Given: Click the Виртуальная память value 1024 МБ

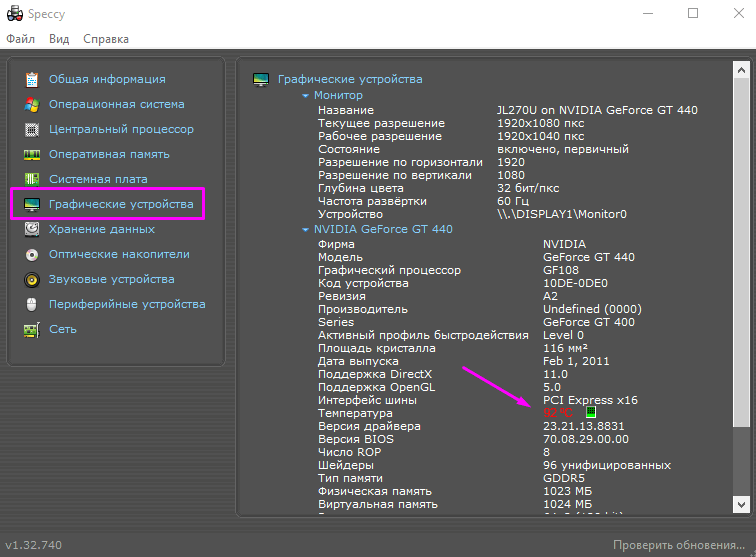Looking at the screenshot, I should 567,504.
